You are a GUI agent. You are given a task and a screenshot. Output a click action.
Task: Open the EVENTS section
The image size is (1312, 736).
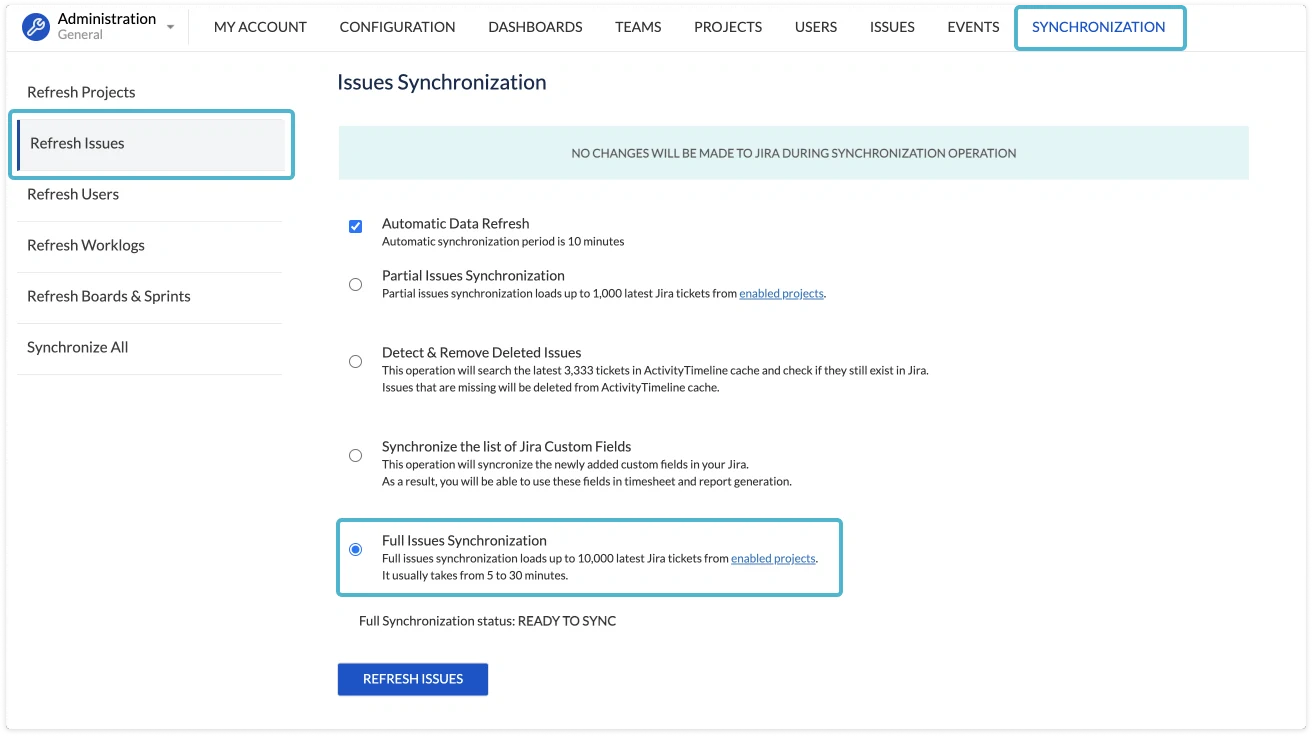(972, 27)
